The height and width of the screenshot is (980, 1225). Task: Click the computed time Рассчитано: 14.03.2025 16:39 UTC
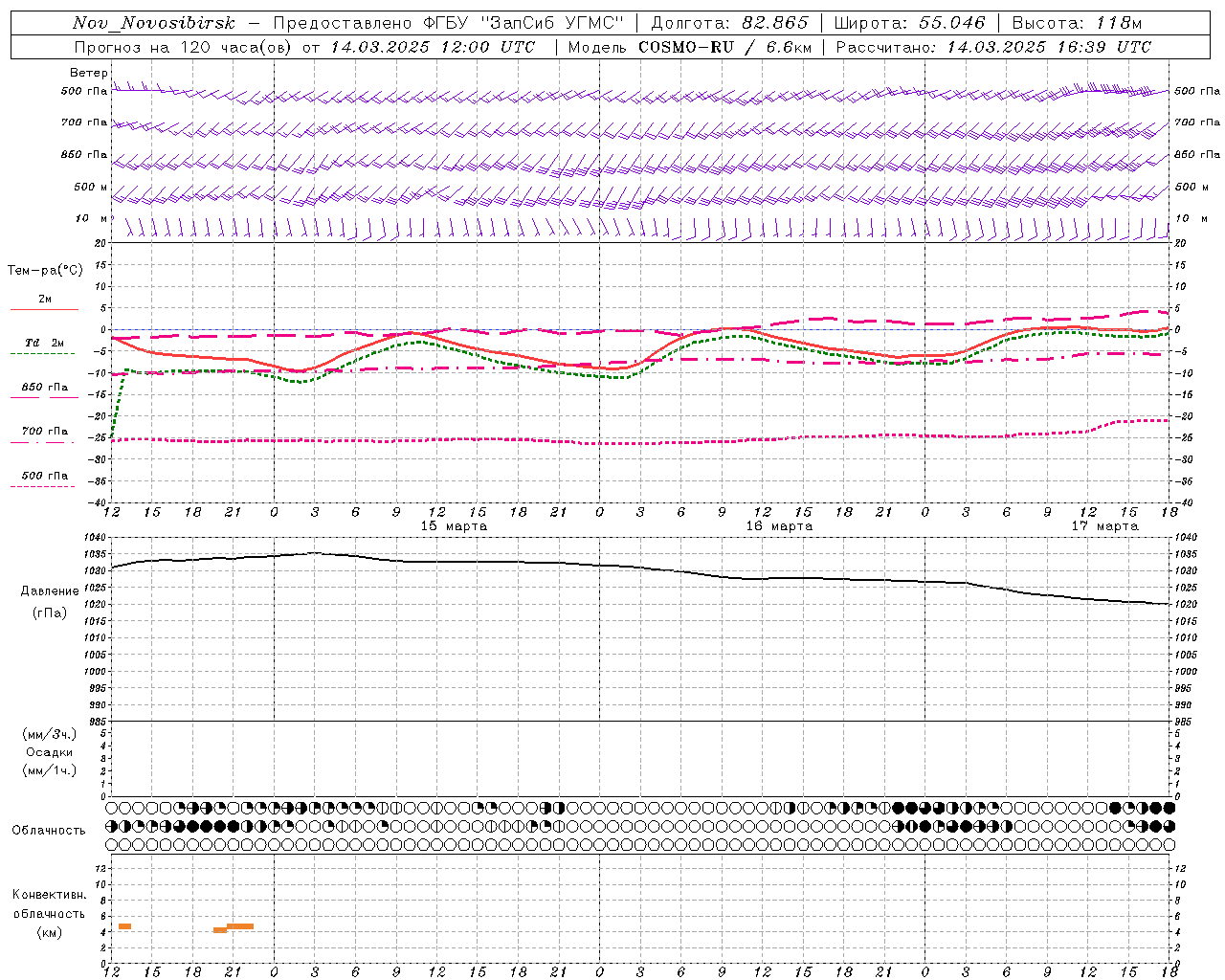(993, 47)
